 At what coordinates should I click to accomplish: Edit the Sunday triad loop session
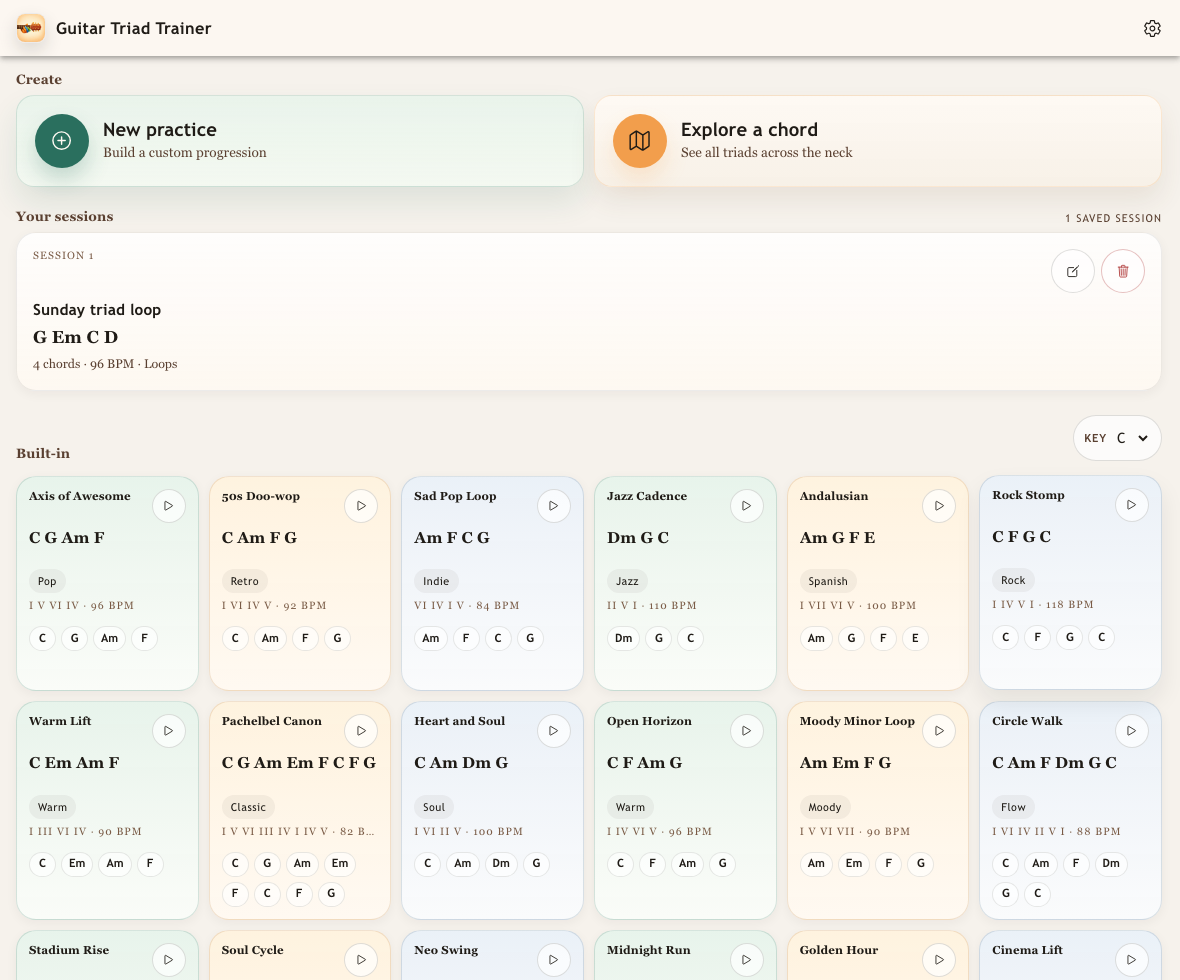(1072, 271)
